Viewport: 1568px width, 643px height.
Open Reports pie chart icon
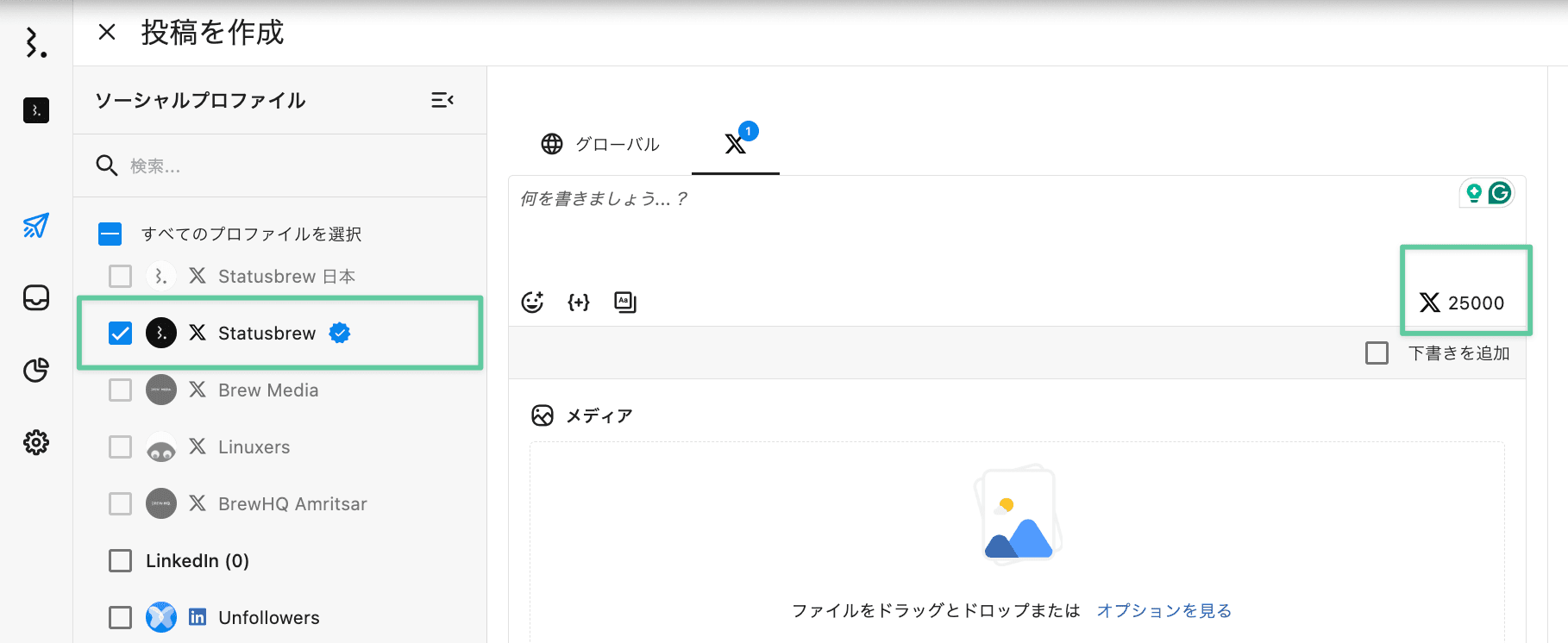click(x=36, y=370)
